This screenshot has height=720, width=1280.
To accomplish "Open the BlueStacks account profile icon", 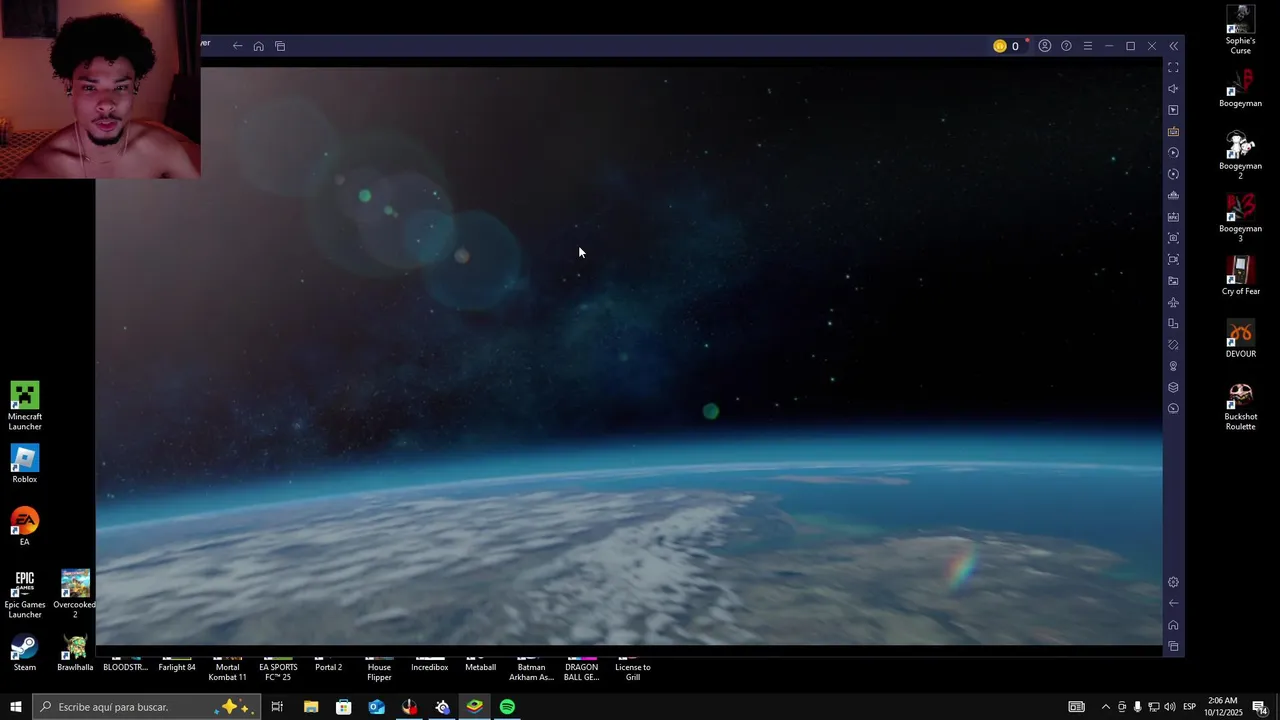I will [x=1045, y=46].
